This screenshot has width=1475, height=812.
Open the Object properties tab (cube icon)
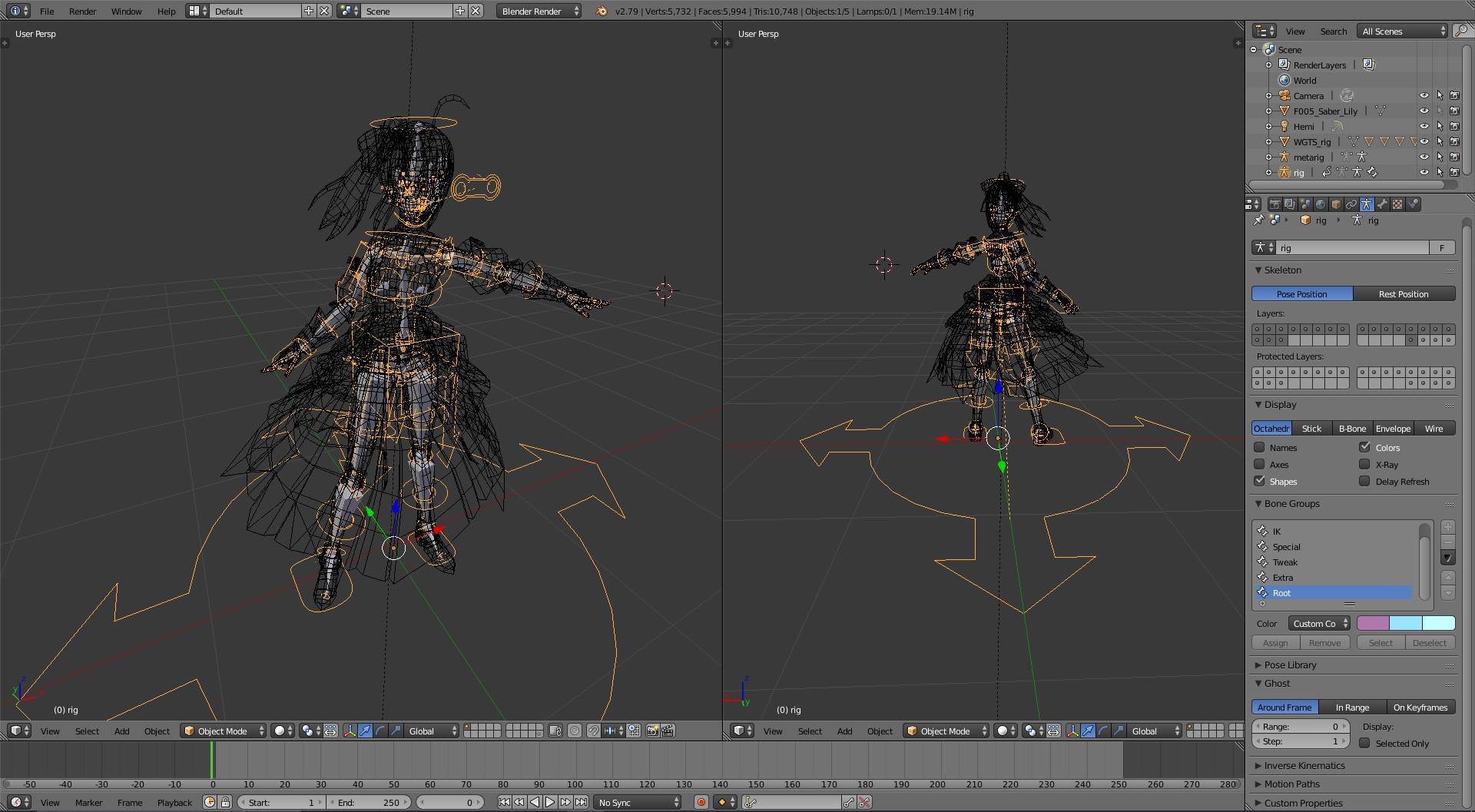click(x=1336, y=204)
